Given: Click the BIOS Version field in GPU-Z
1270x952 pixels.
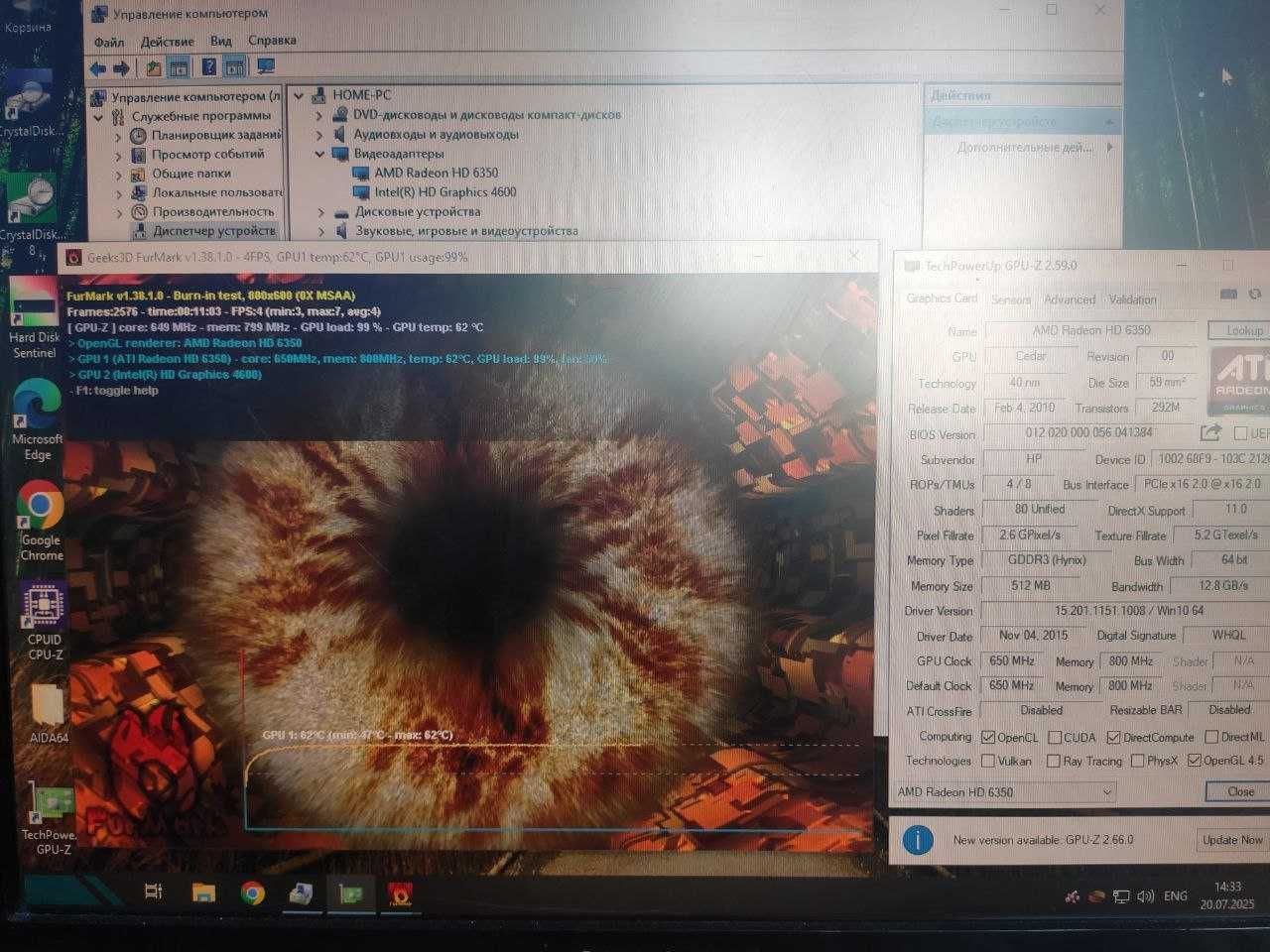Looking at the screenshot, I should pyautogui.click(x=1088, y=433).
